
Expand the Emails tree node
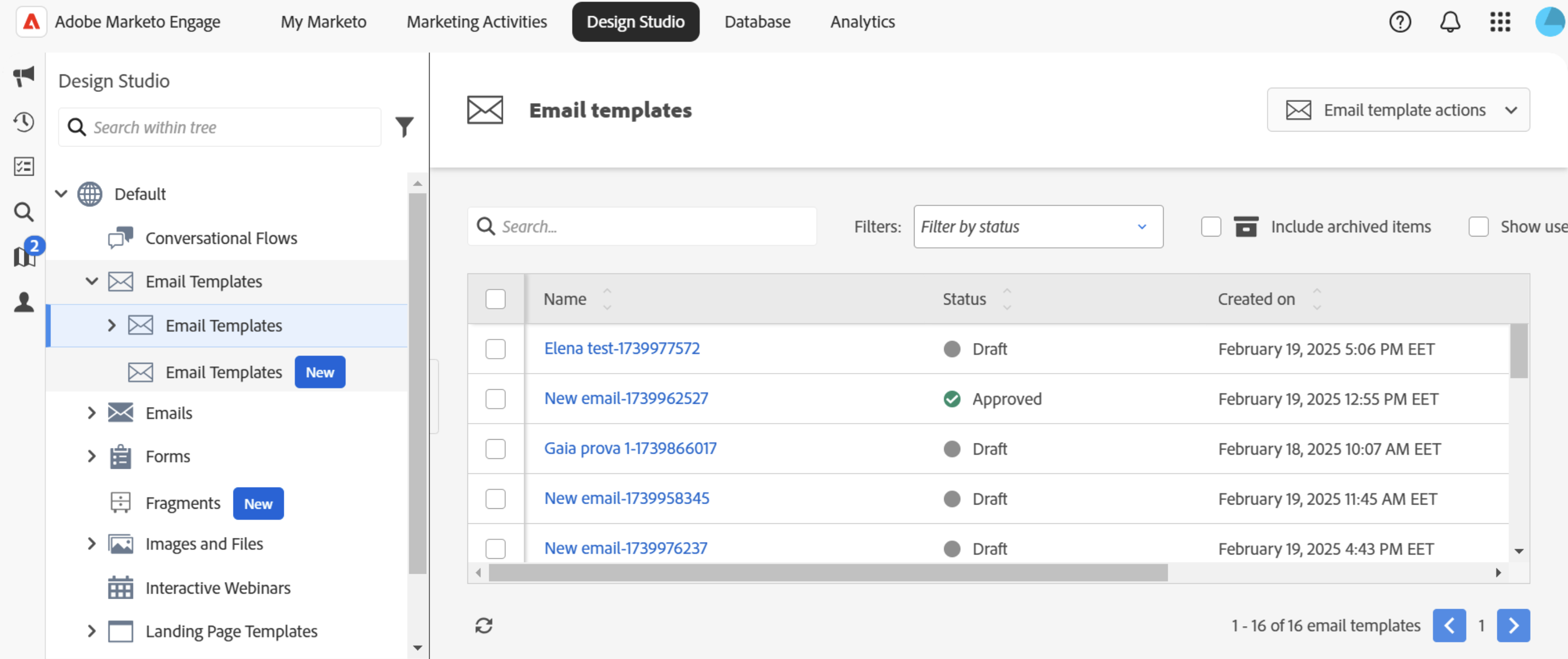tap(92, 413)
